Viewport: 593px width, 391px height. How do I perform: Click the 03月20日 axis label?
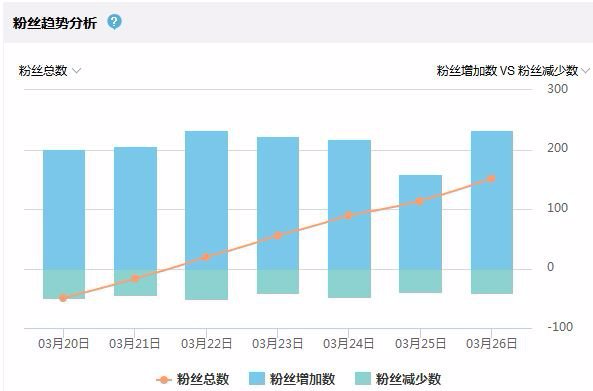pyautogui.click(x=64, y=343)
